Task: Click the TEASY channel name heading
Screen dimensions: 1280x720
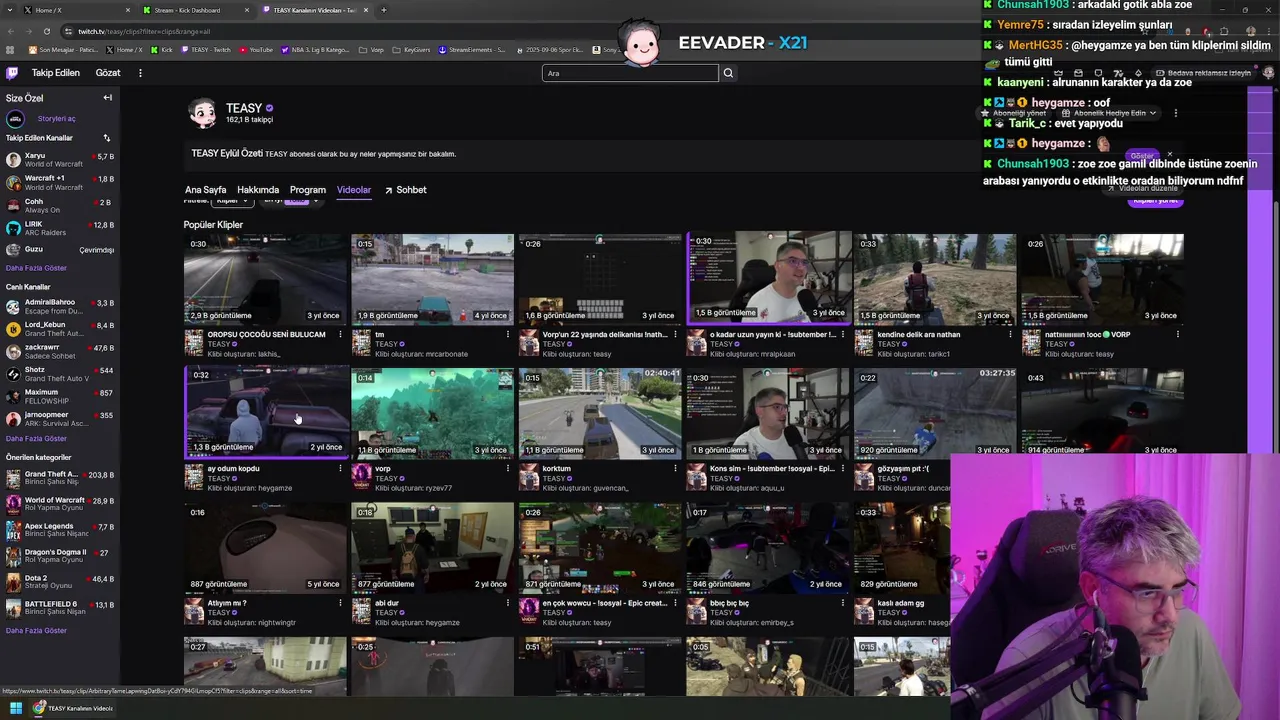Action: [244, 108]
